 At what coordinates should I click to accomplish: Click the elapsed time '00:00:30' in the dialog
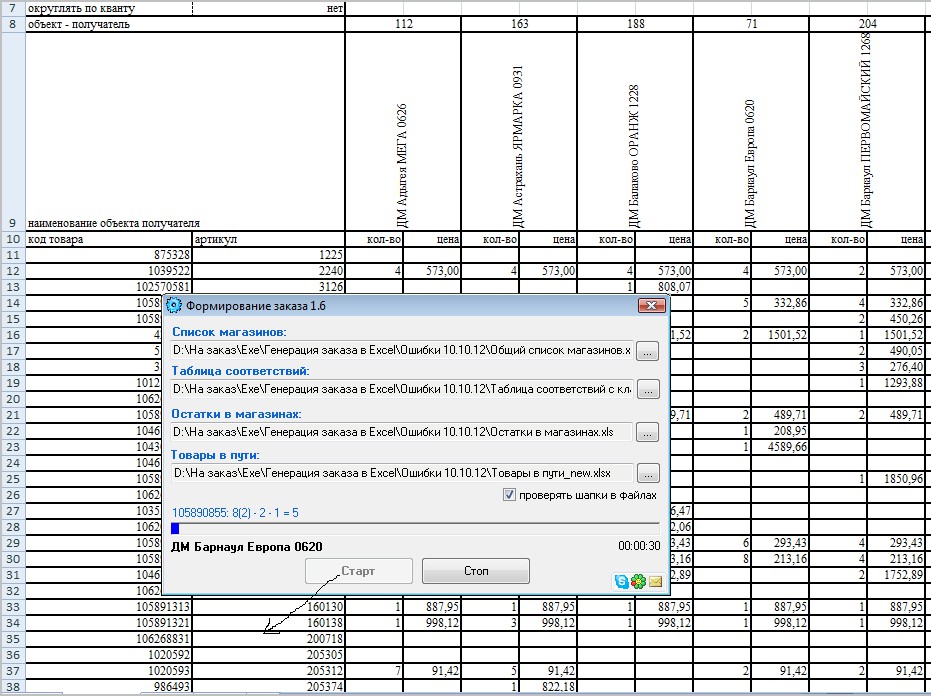coord(639,546)
